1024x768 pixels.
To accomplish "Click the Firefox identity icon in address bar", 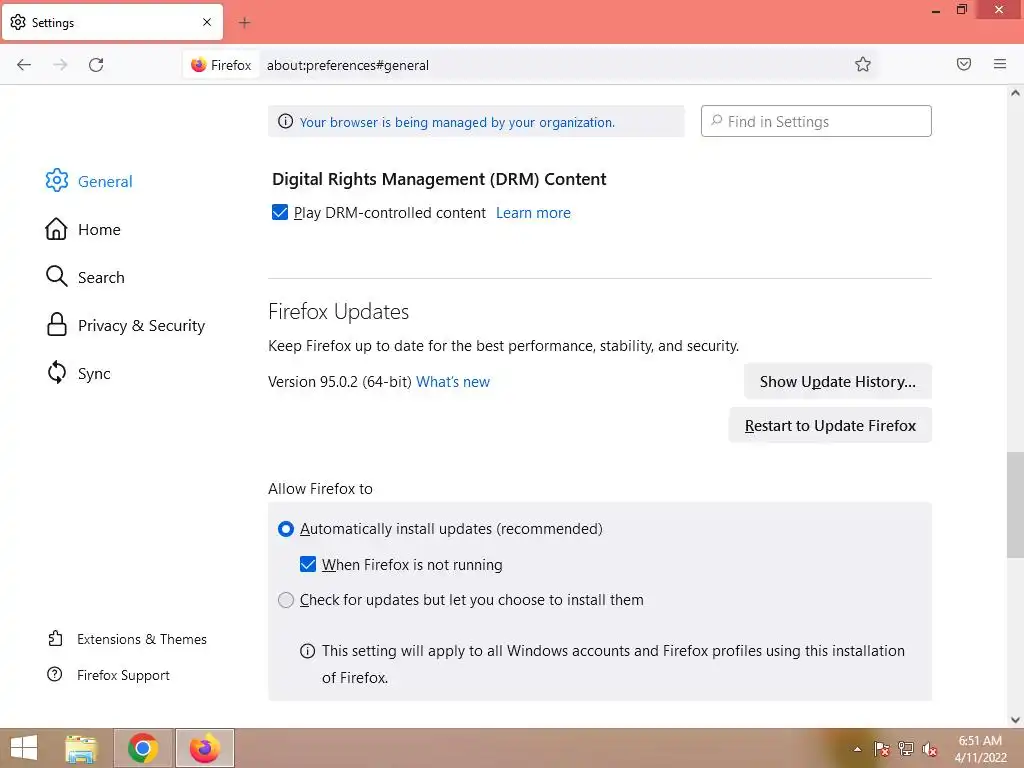I will point(221,65).
